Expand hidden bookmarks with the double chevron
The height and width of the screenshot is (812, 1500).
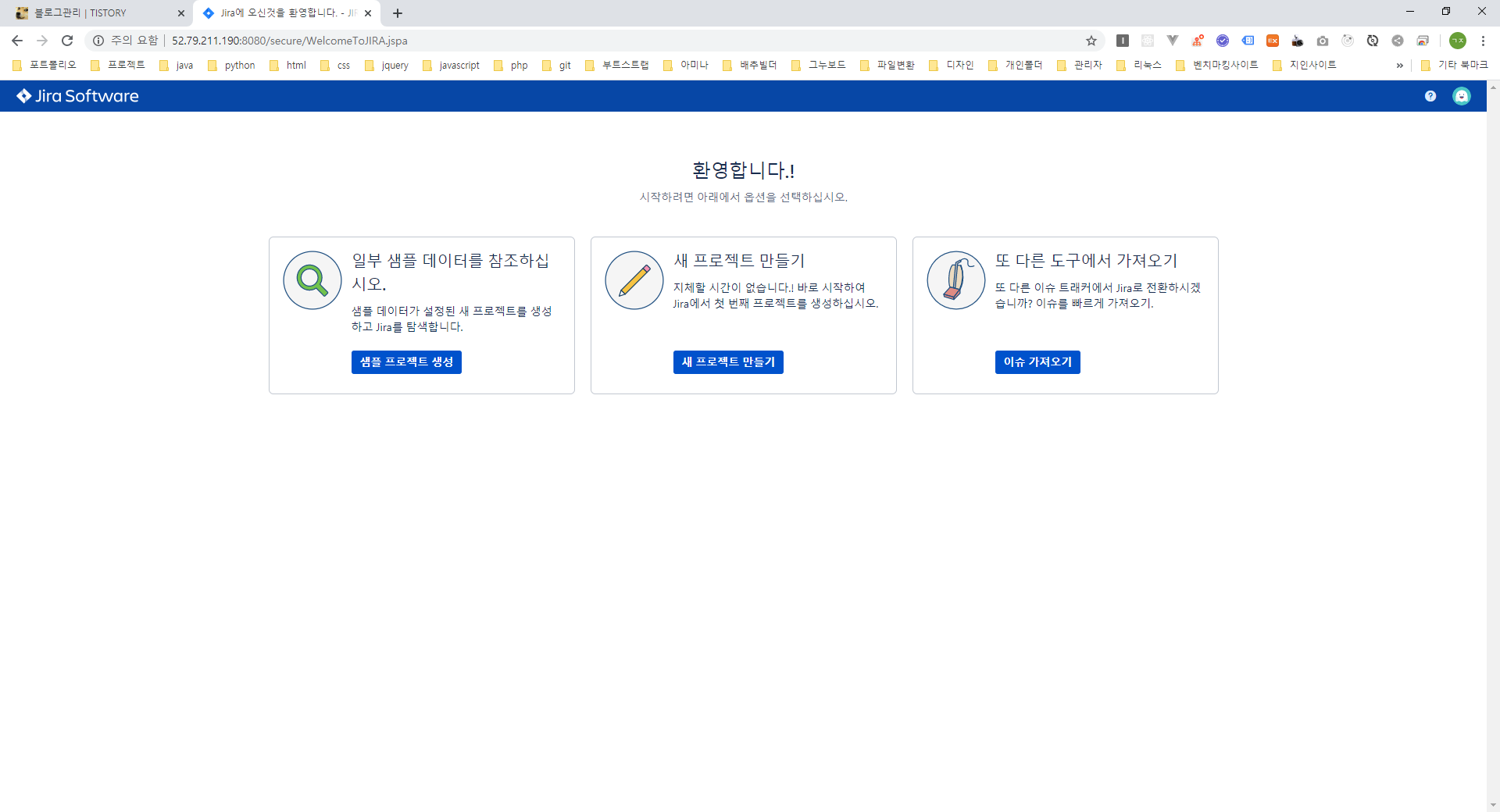[1399, 66]
